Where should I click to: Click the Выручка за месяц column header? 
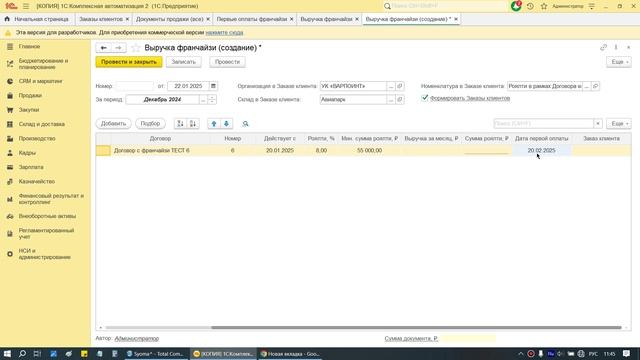pyautogui.click(x=431, y=139)
